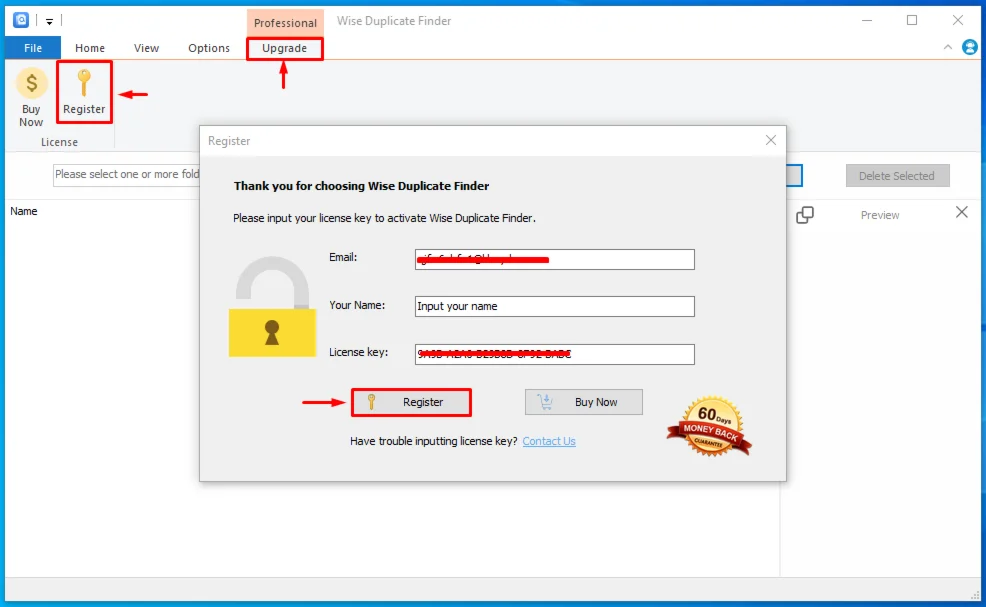The width and height of the screenshot is (986, 607).
Task: Click the License key input field
Action: 555,354
